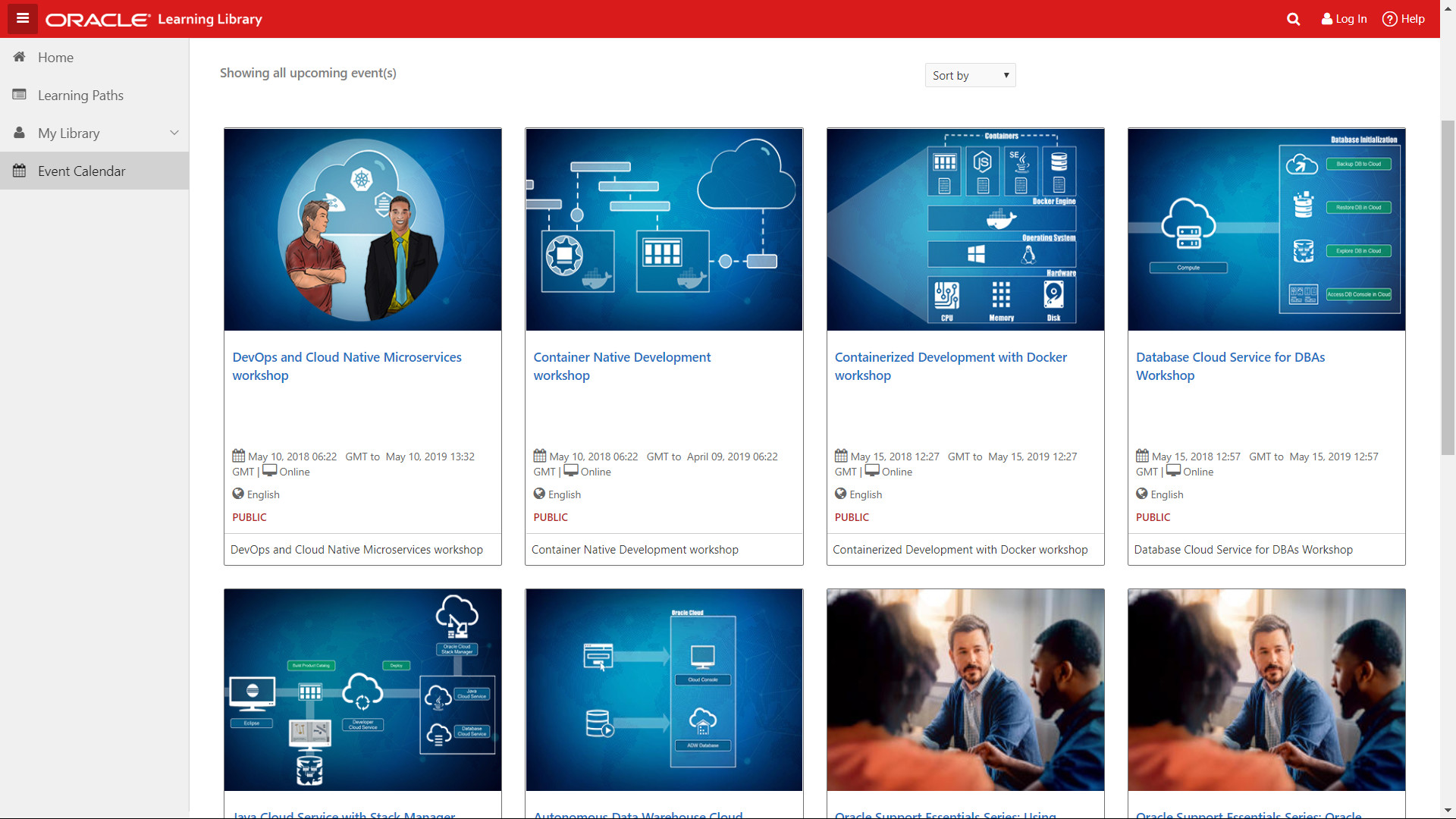This screenshot has height=819, width=1456.
Task: Click the Oracle Learning Library logo
Action: tap(154, 19)
